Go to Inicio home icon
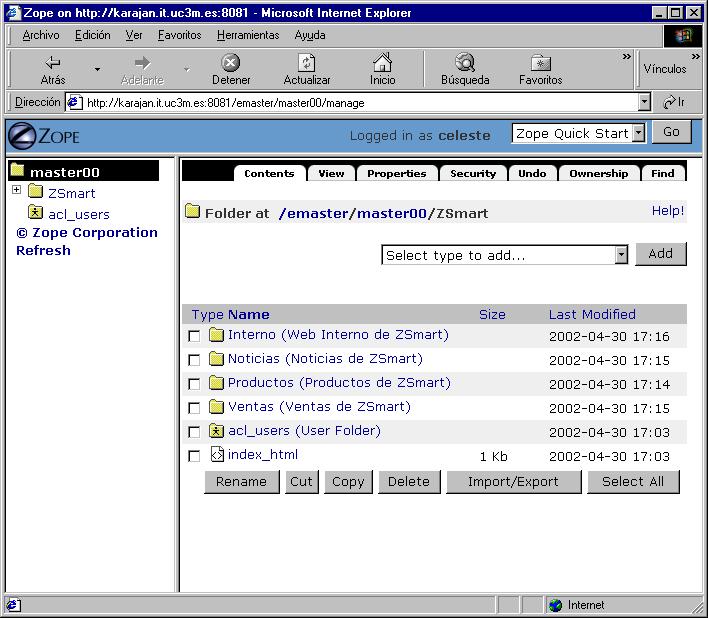The width and height of the screenshot is (708, 618). [x=382, y=63]
